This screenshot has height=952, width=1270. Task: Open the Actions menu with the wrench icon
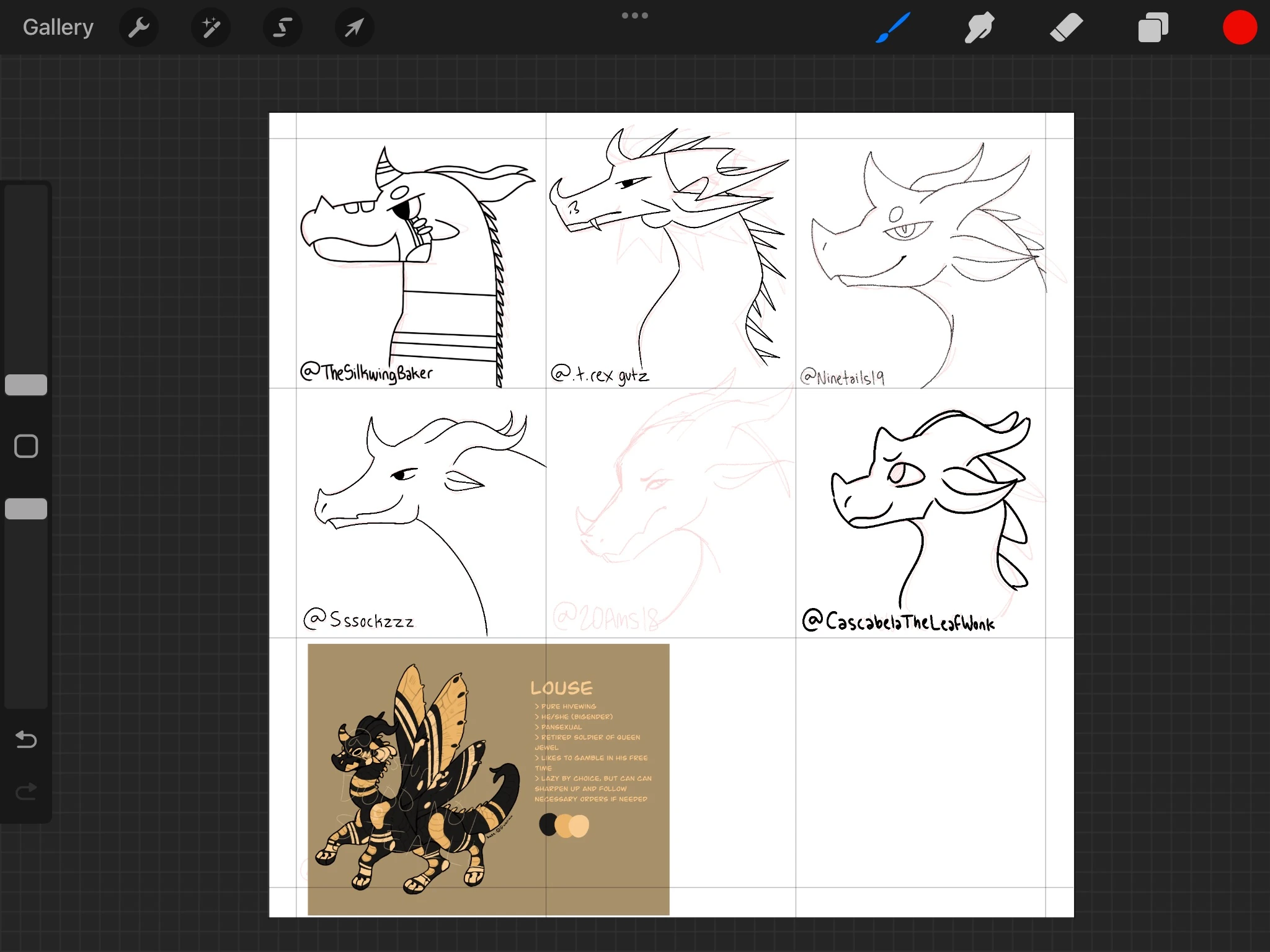coord(139,27)
